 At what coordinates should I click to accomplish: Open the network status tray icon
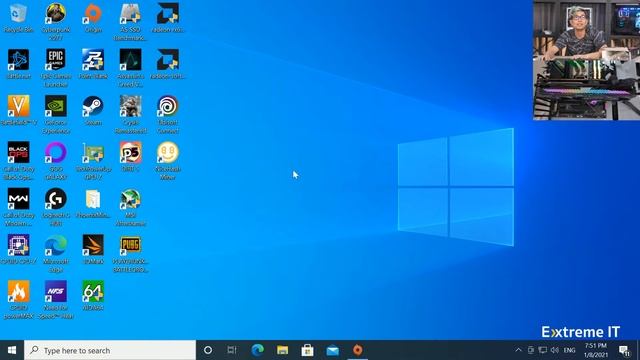point(542,350)
